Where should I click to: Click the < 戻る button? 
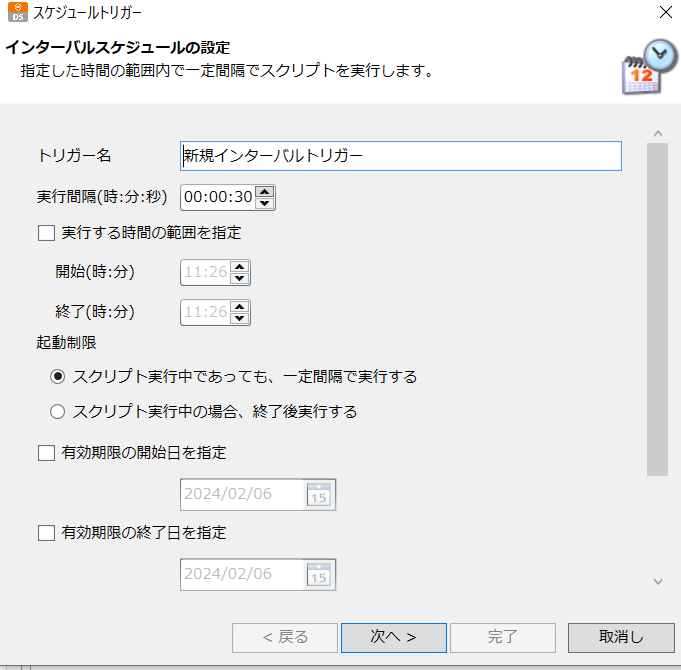(285, 637)
